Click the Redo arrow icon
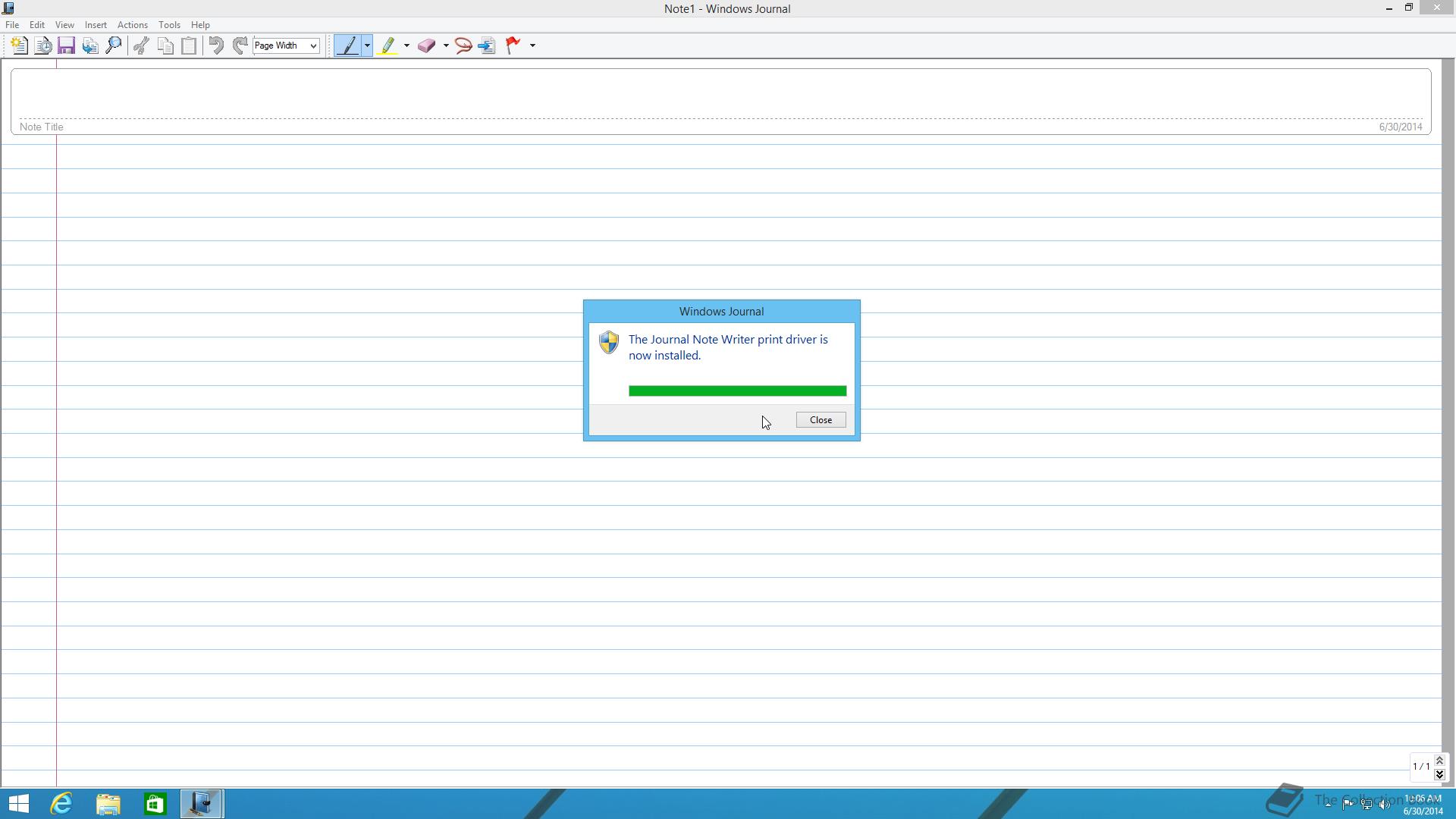Image resolution: width=1456 pixels, height=819 pixels. [x=240, y=45]
